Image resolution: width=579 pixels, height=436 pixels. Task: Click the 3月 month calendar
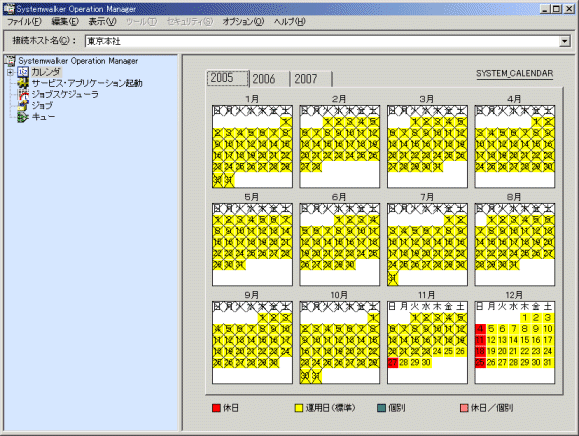(427, 147)
